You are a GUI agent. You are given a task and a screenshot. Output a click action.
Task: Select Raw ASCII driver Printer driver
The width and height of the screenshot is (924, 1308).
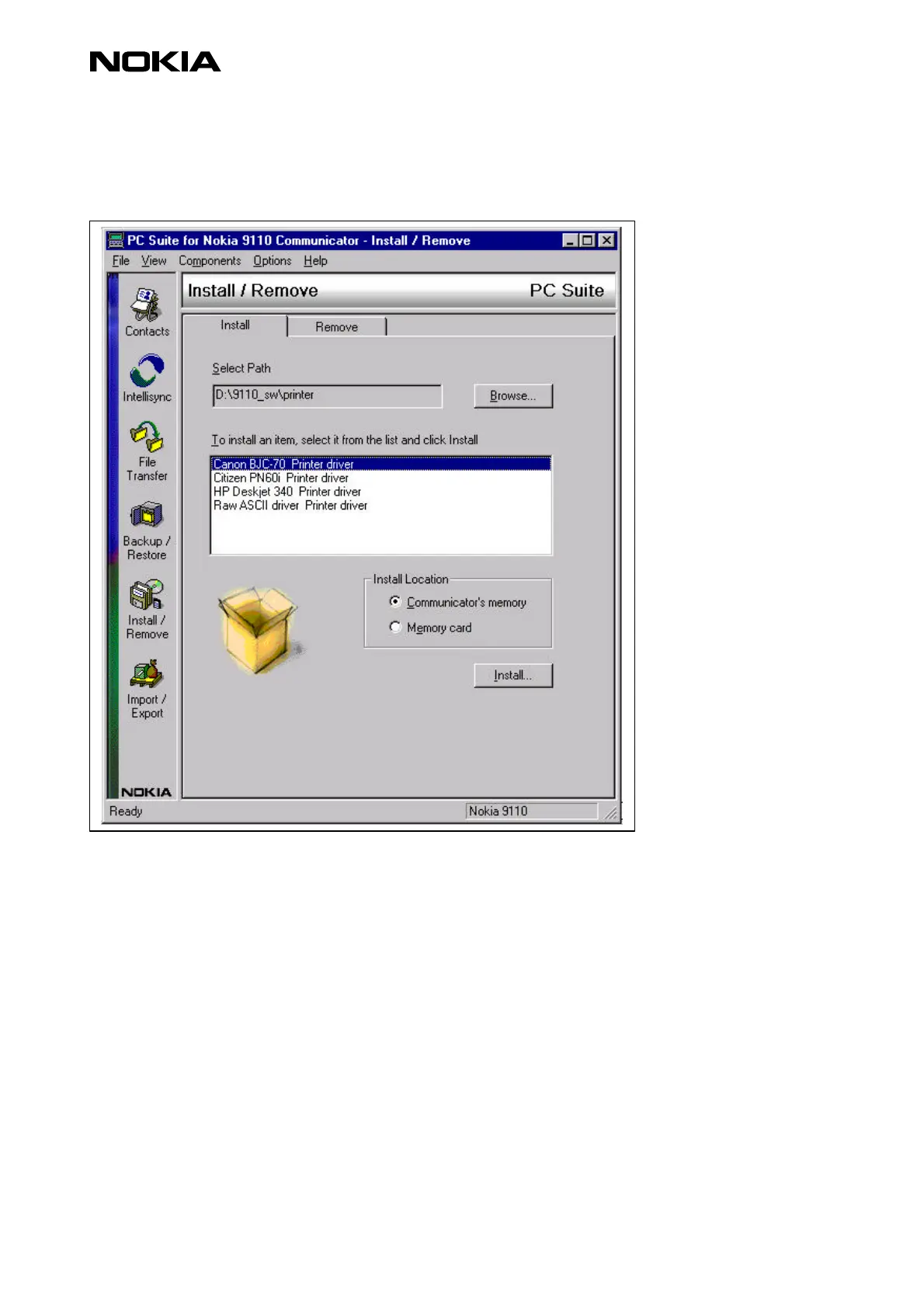381,506
